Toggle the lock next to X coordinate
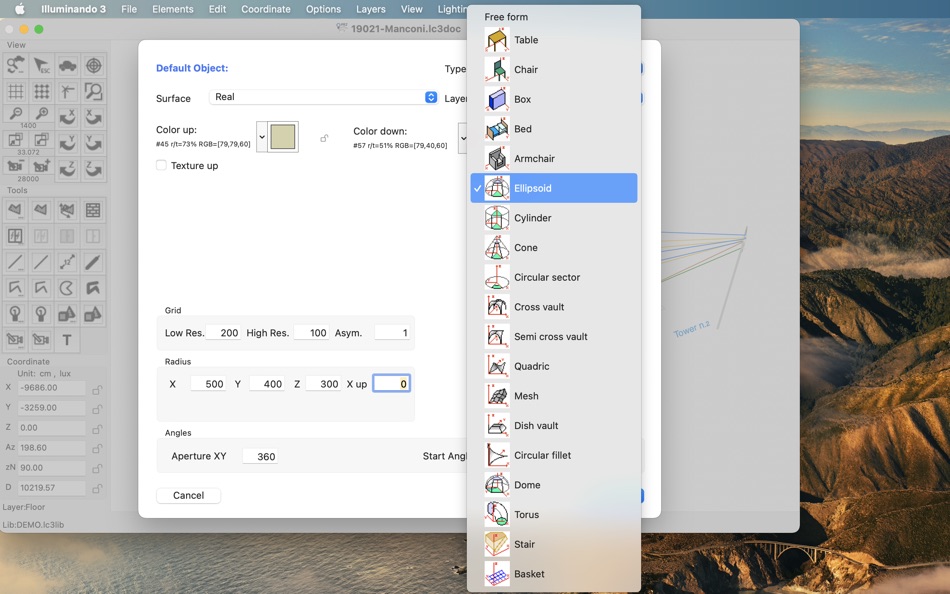Image resolution: width=950 pixels, height=594 pixels. point(96,390)
